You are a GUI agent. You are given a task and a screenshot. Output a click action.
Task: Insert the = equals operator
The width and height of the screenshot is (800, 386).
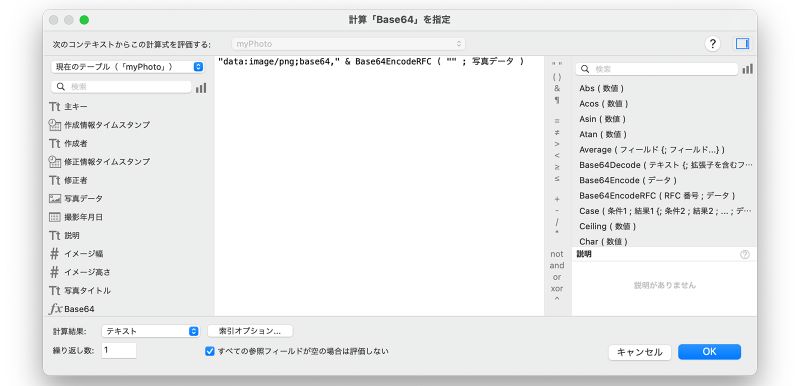[x=557, y=121]
